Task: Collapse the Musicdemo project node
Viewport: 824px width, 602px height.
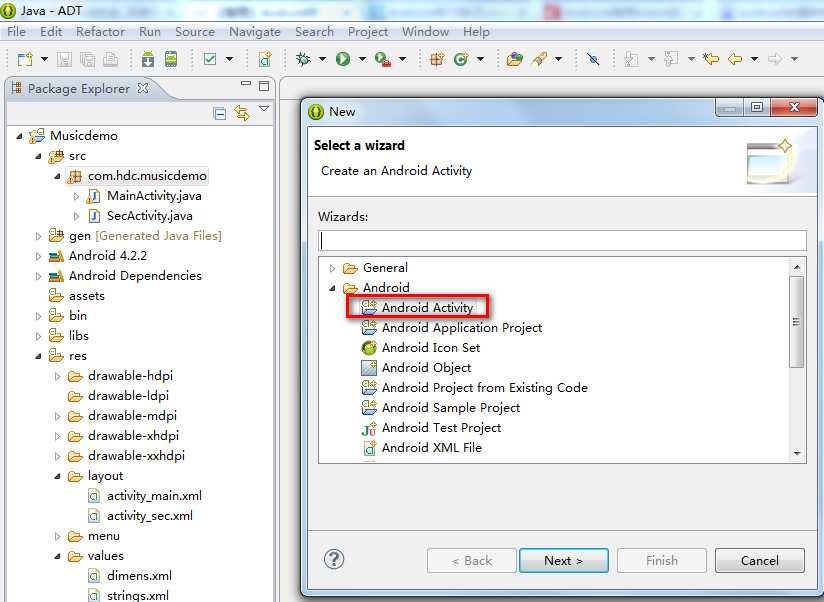Action: 19,136
